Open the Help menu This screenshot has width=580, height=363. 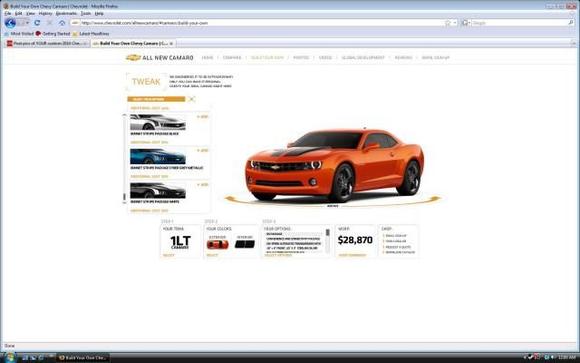click(x=99, y=13)
